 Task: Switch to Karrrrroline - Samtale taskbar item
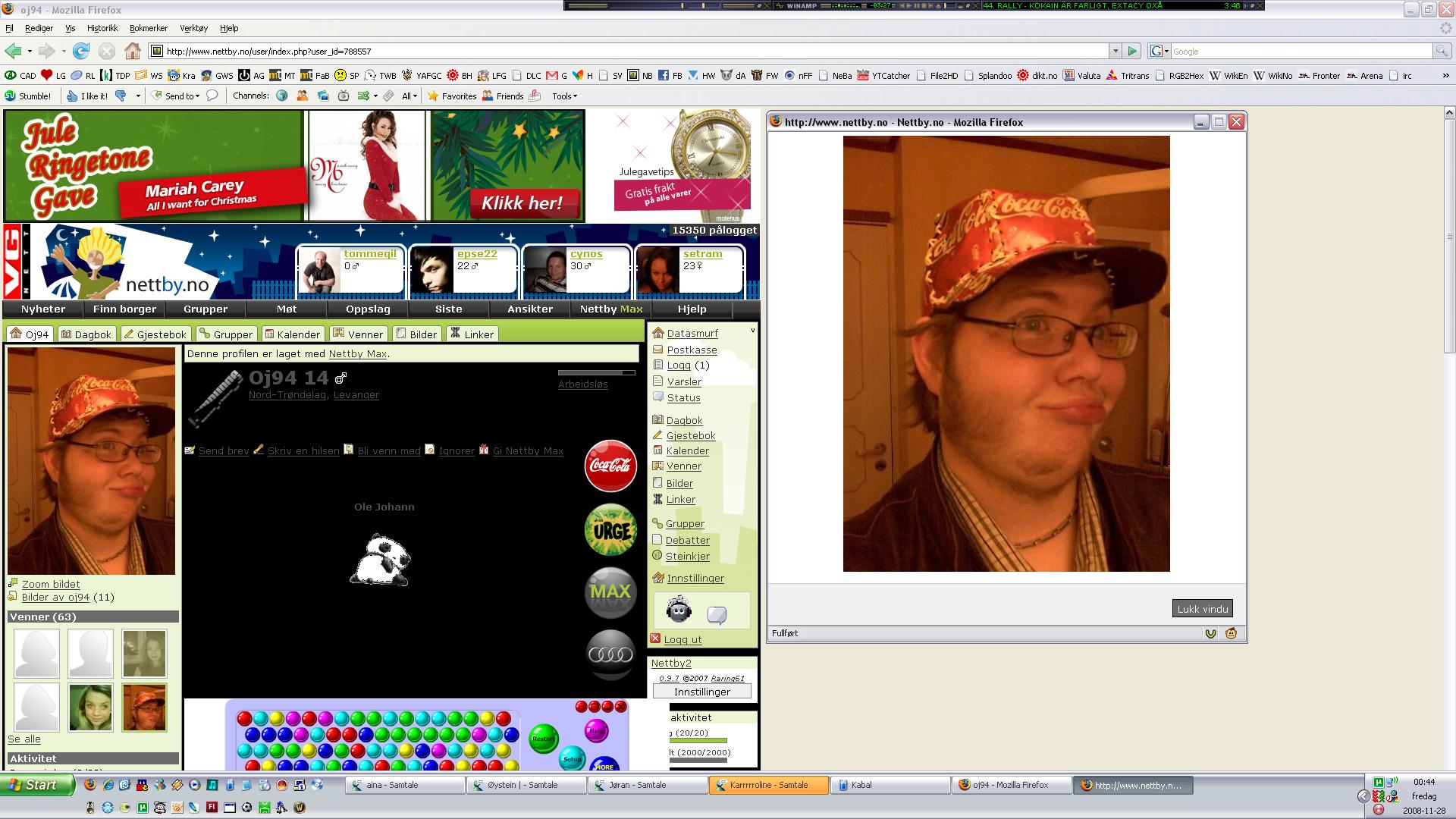[769, 785]
